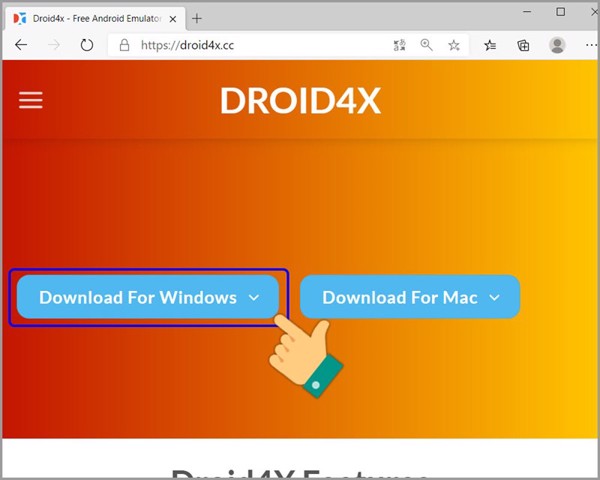The image size is (600, 480).
Task: Click Download For Windows button
Action: 148,297
